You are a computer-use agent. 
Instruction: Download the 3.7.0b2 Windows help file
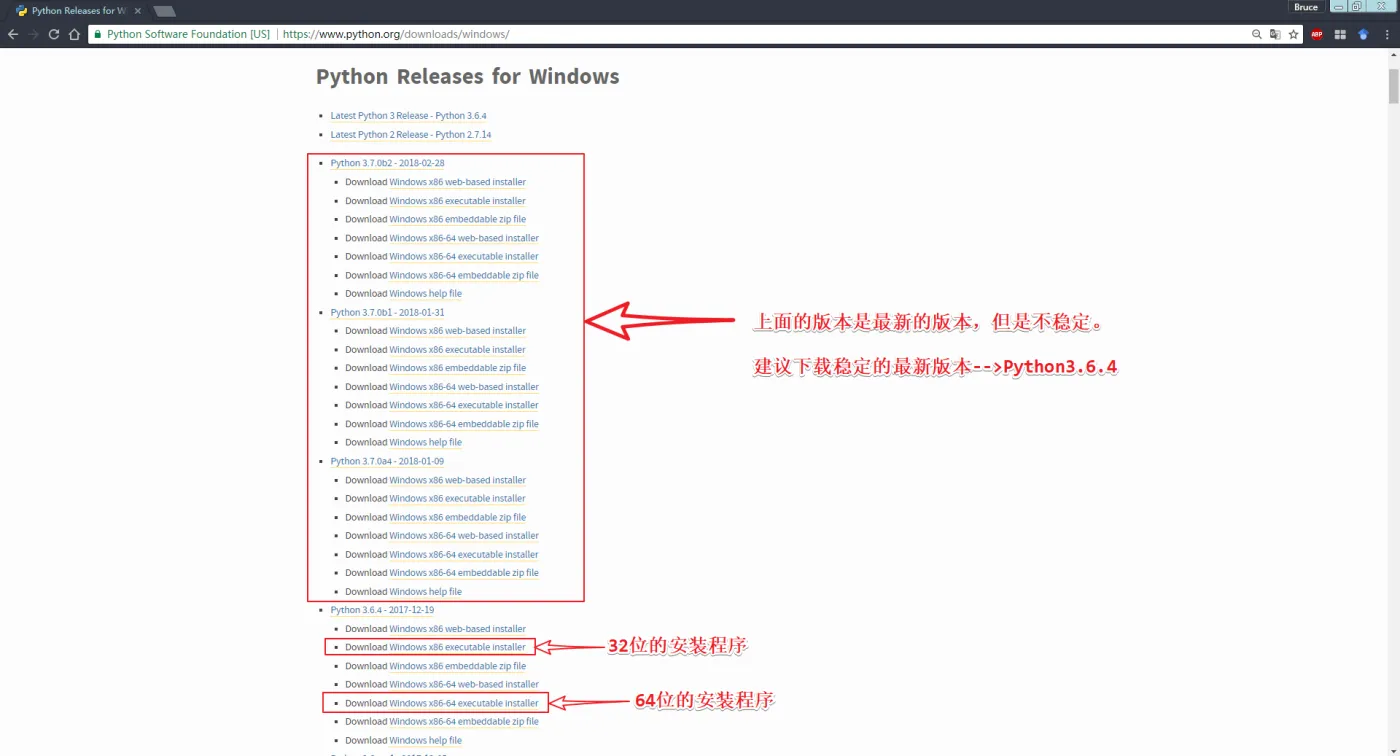(x=425, y=294)
